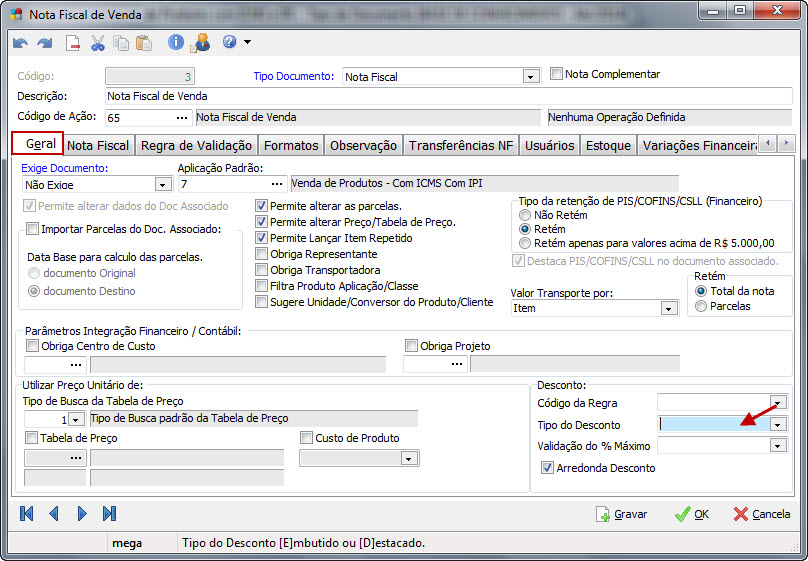Click into the Descrição text field

coord(448,96)
